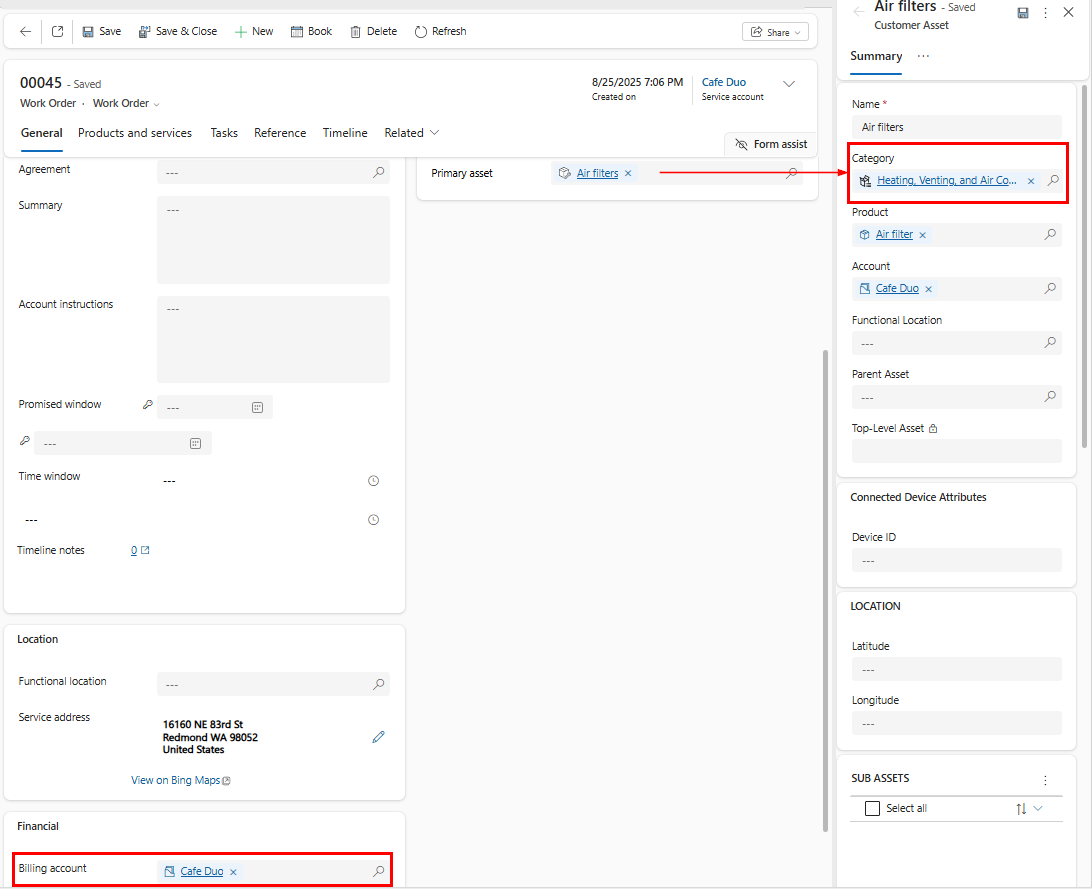Click the Time window clock icon
The height and width of the screenshot is (889, 1092).
tap(373, 481)
